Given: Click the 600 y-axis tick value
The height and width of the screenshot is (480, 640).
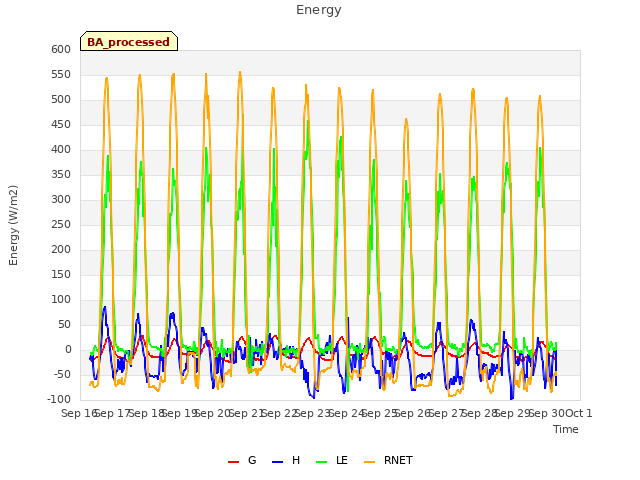Looking at the screenshot, I should tap(61, 49).
